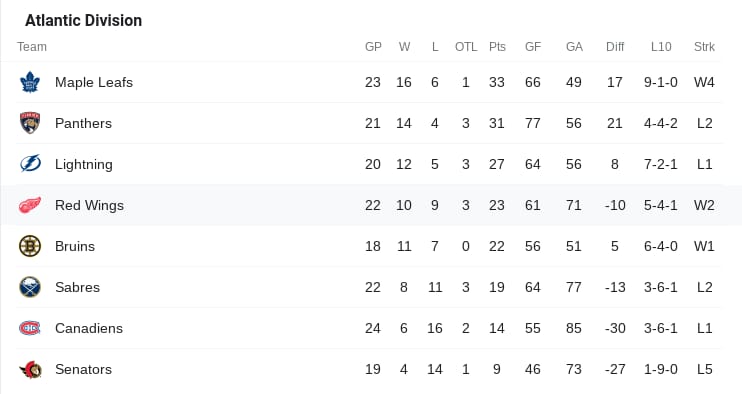This screenshot has width=742, height=394.
Task: Click the Strk column header
Action: [704, 47]
